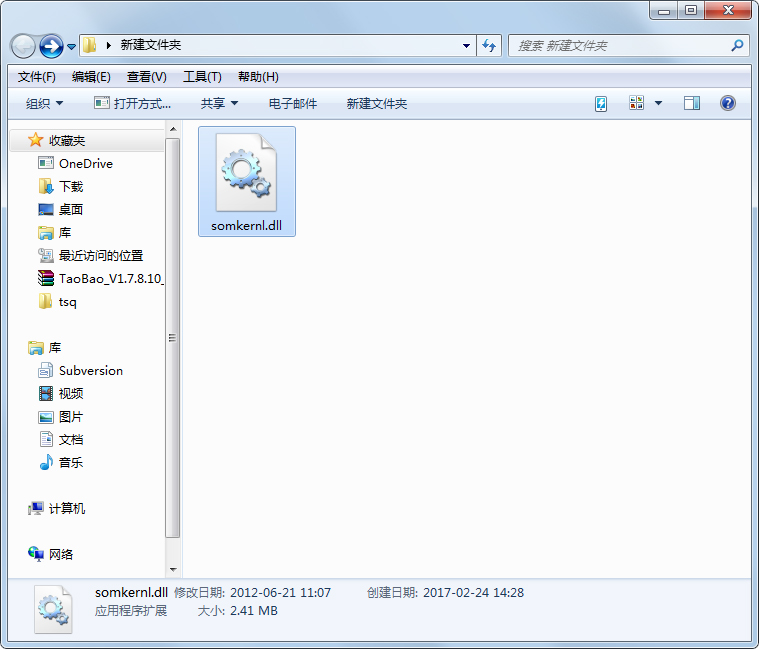This screenshot has height=649, width=759.
Task: Click the 计算机 computer icon
Action: pyautogui.click(x=35, y=509)
